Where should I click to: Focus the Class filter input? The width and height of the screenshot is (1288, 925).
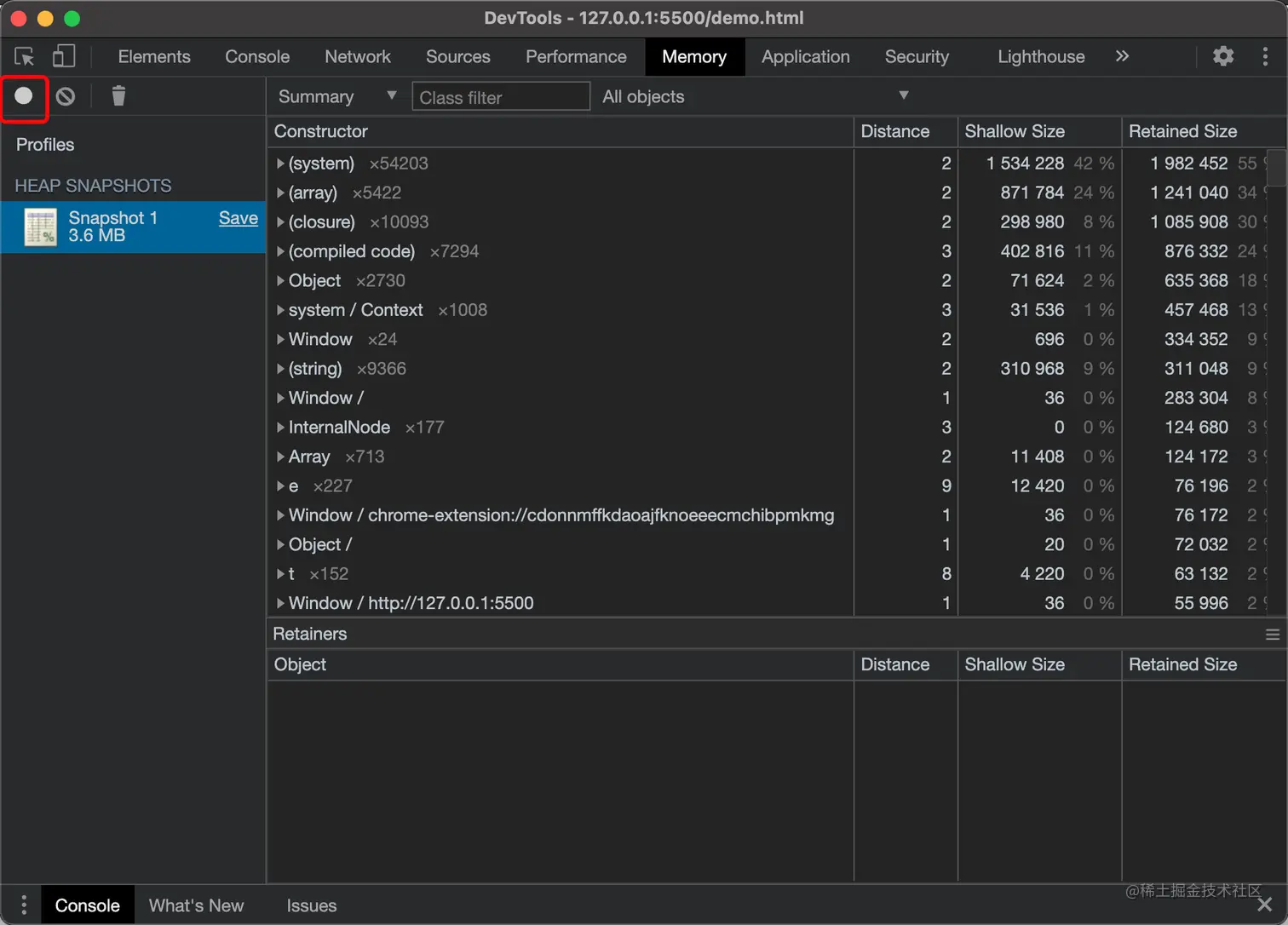click(501, 96)
